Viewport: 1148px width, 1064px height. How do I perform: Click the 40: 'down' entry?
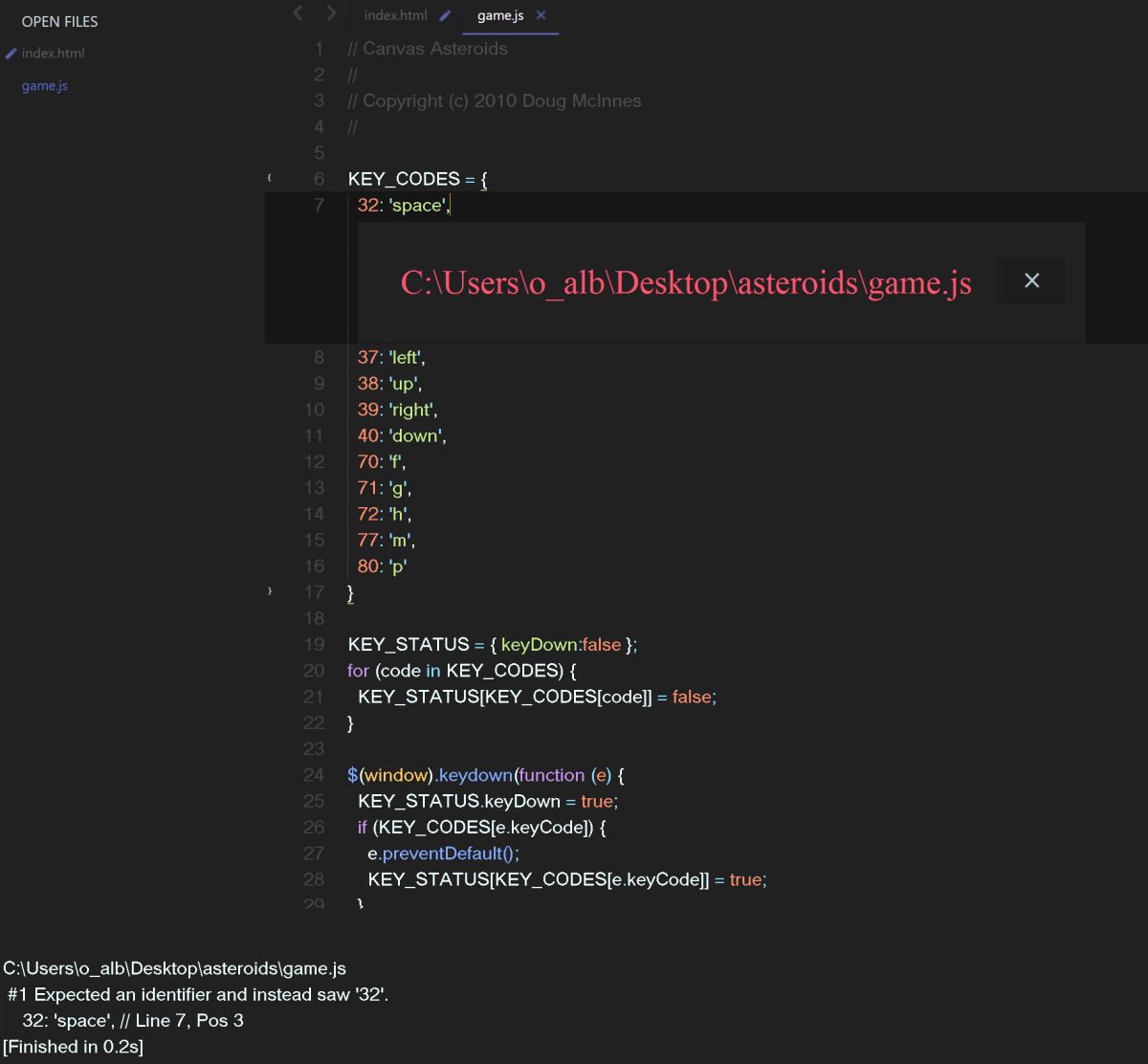402,435
